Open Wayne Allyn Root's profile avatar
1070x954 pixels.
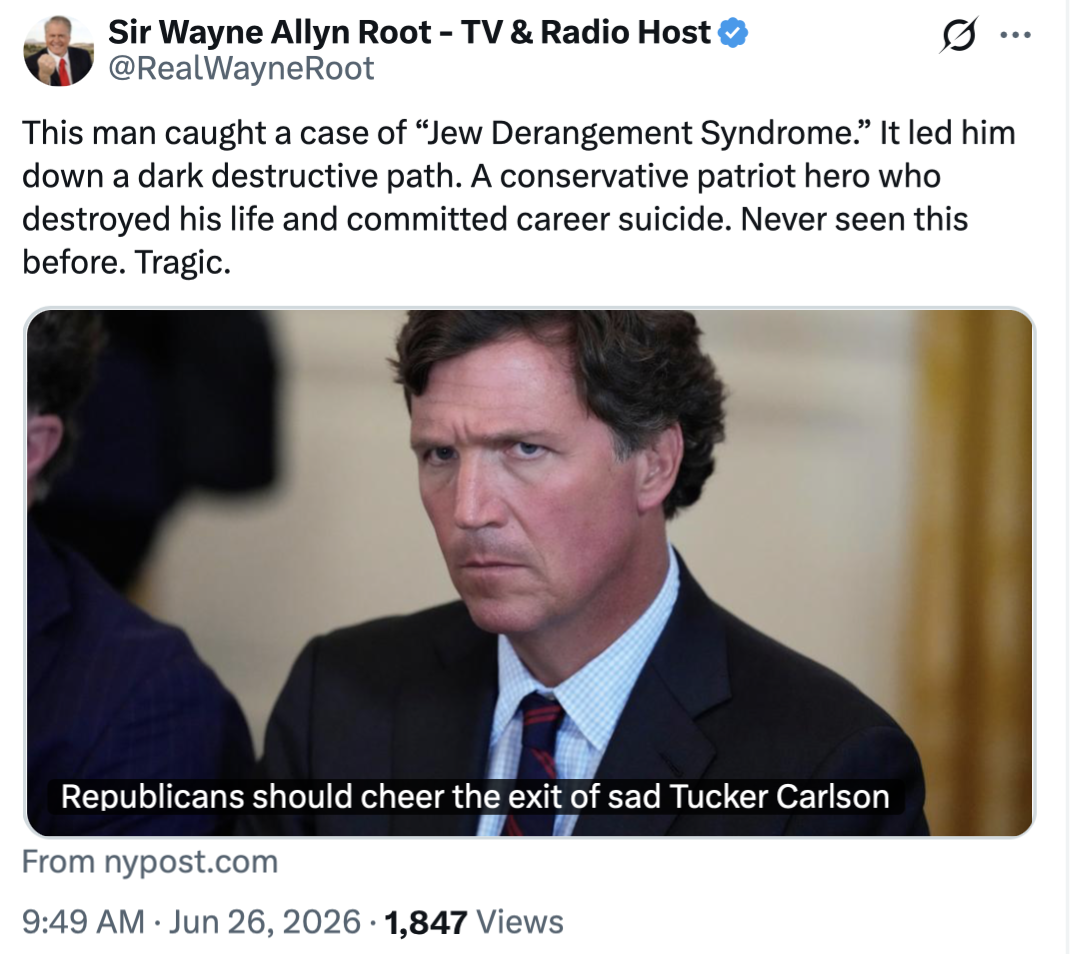click(58, 50)
